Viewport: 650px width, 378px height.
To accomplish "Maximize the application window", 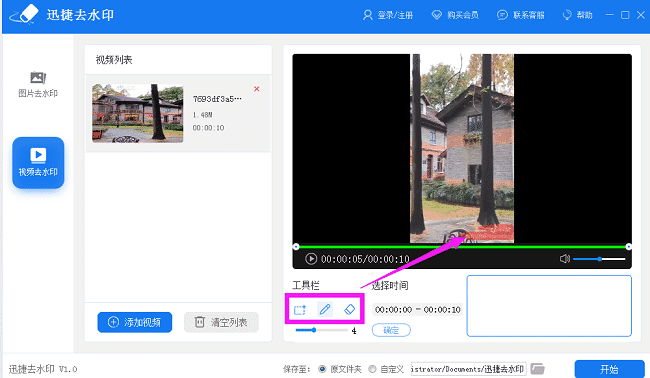I will [x=625, y=15].
